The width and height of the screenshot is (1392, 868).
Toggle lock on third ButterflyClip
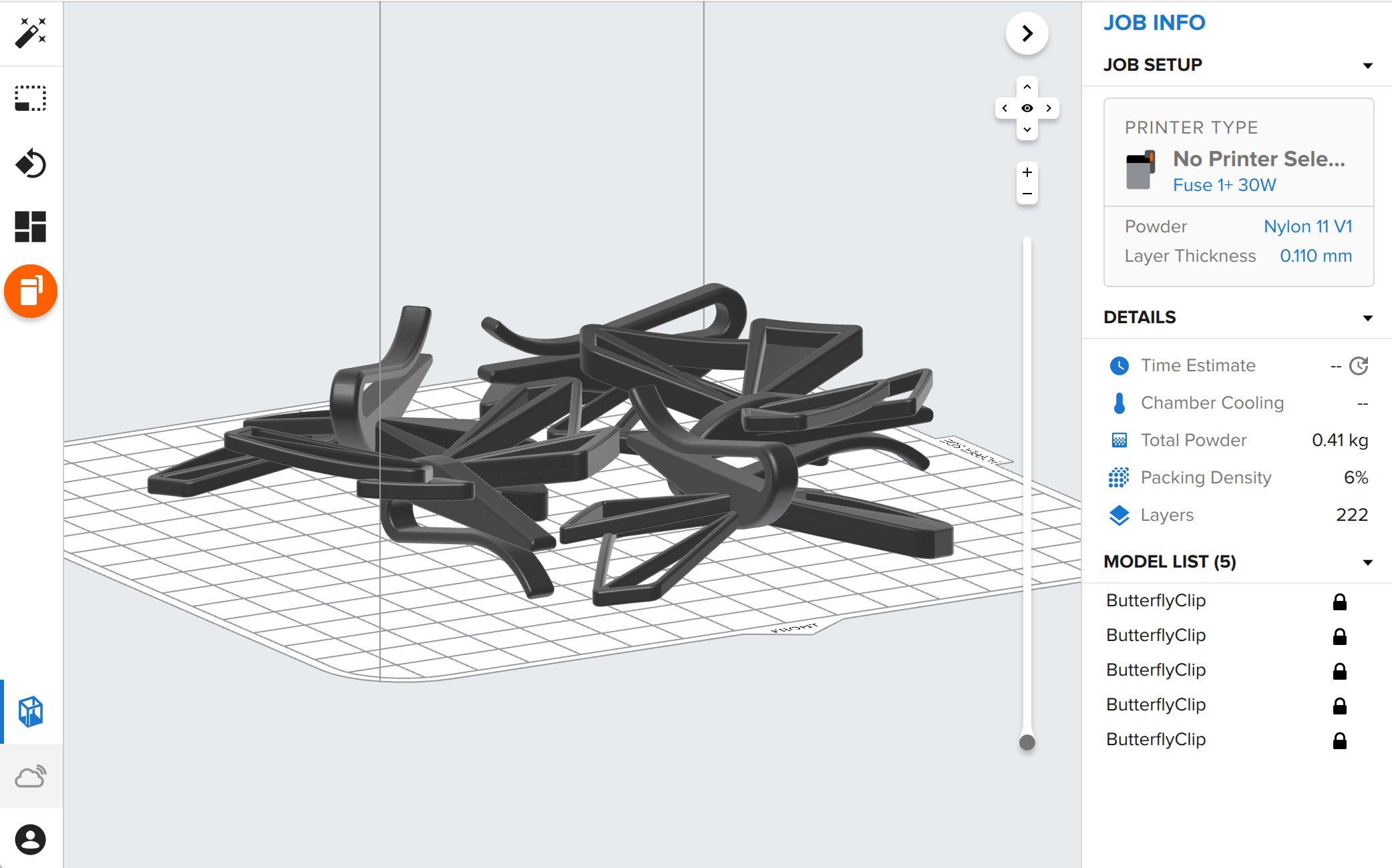[1339, 671]
